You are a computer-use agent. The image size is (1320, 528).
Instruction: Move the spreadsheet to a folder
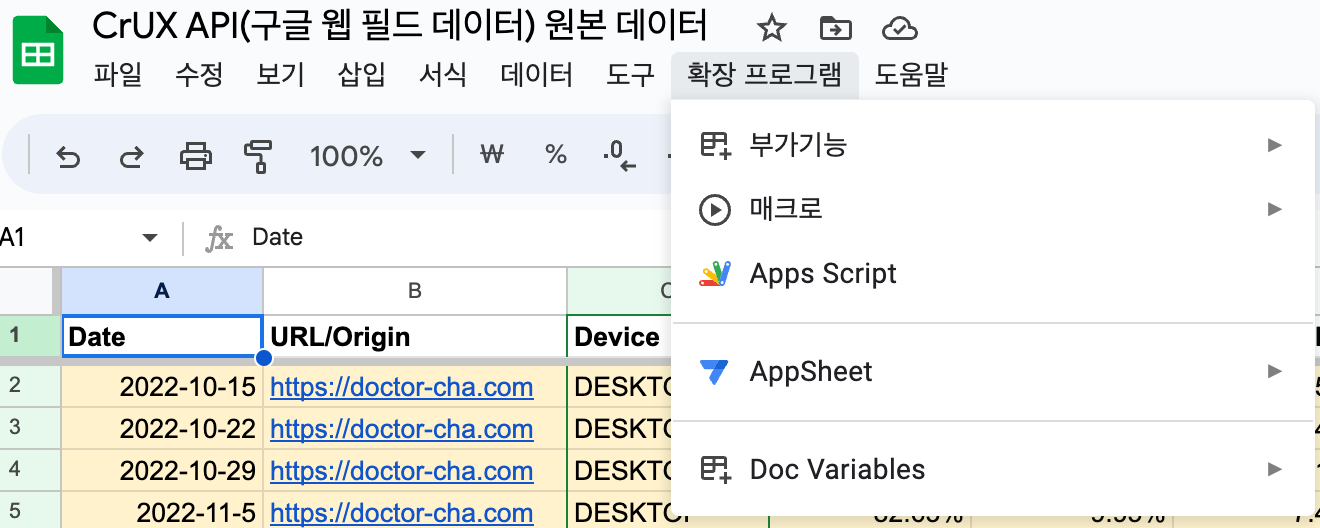(x=835, y=29)
